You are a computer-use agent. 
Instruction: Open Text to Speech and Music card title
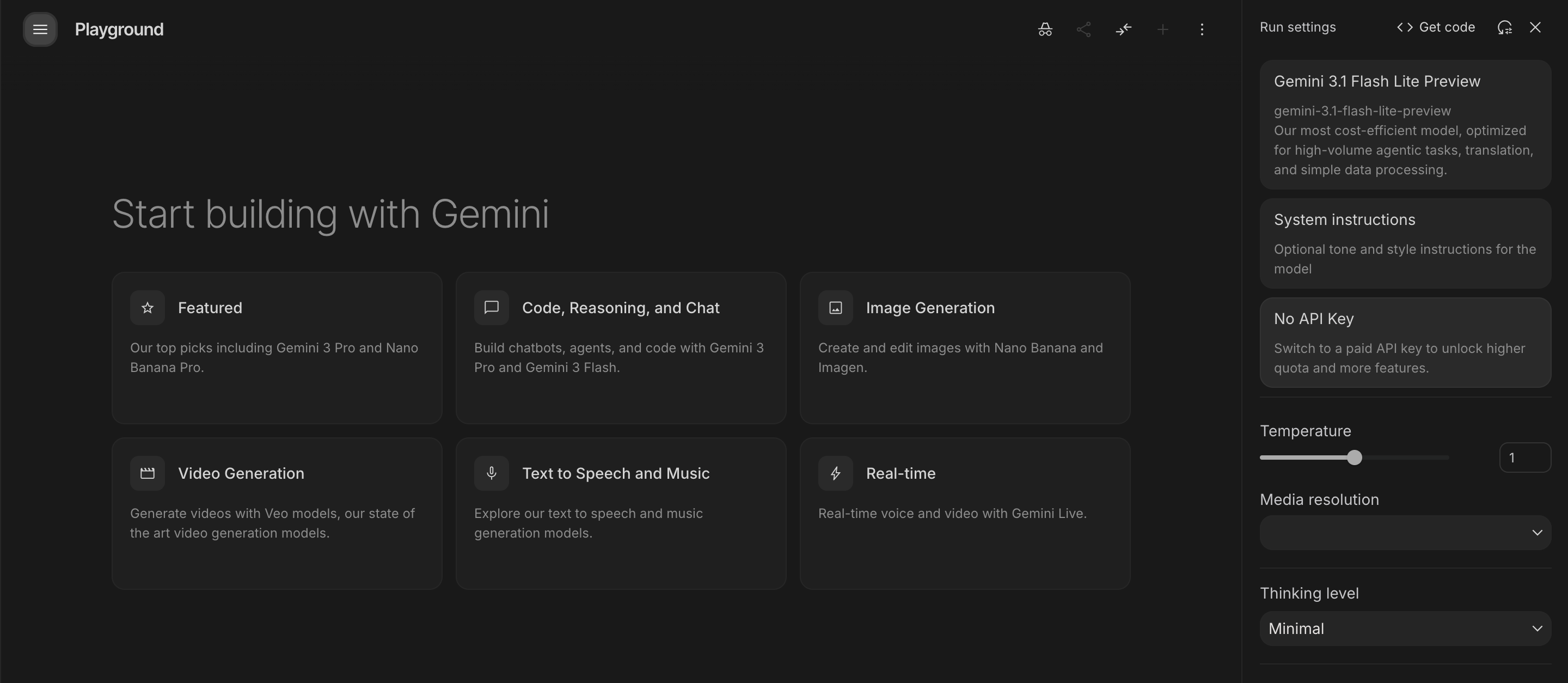pyautogui.click(x=615, y=474)
